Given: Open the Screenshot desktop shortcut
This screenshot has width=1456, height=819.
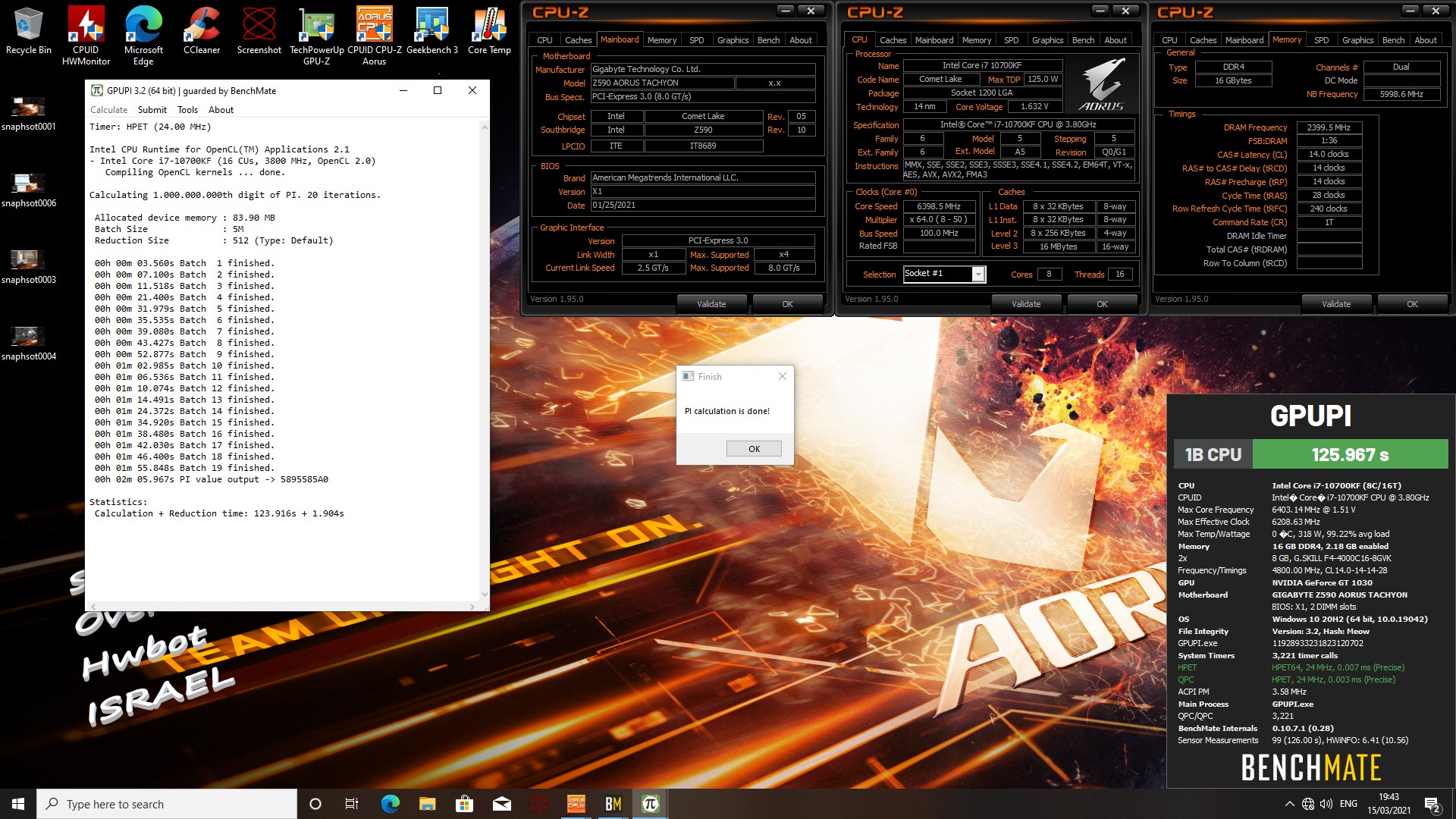Looking at the screenshot, I should point(259,30).
